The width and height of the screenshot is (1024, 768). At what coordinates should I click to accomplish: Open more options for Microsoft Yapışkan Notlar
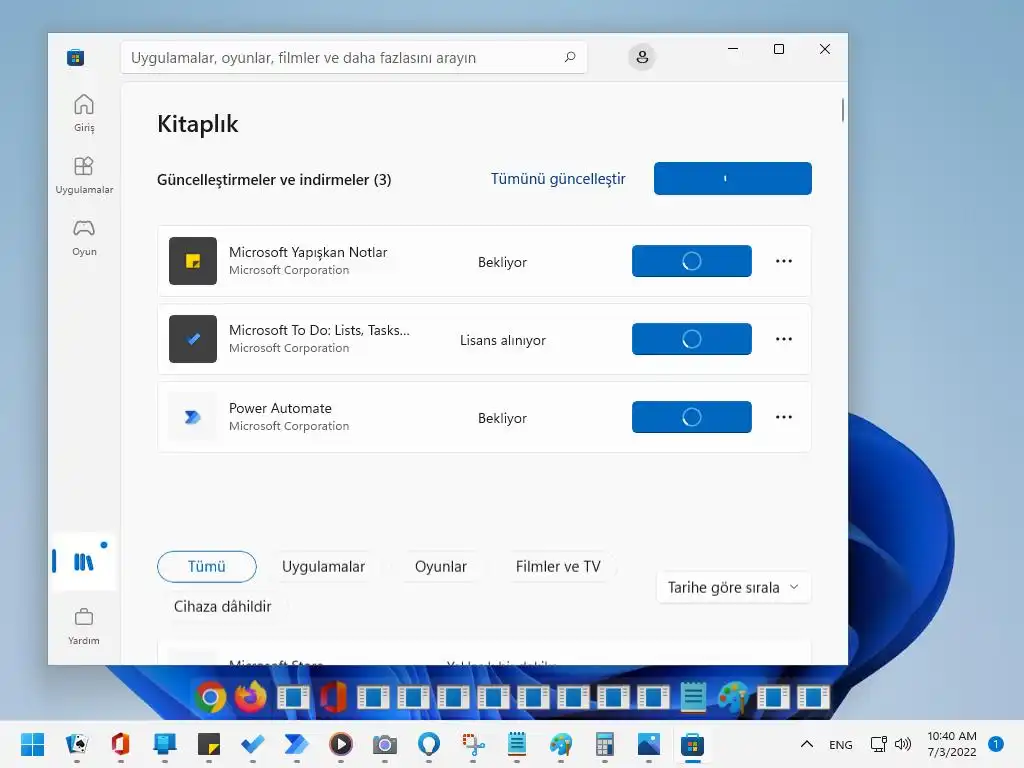784,261
